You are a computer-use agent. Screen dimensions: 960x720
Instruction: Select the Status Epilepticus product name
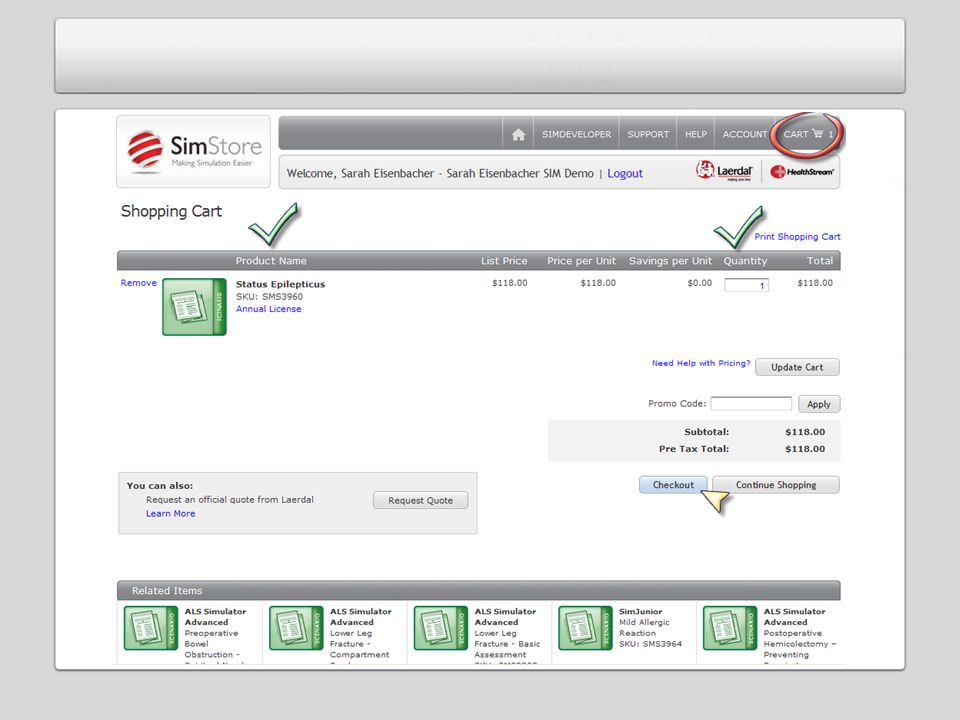pyautogui.click(x=280, y=284)
